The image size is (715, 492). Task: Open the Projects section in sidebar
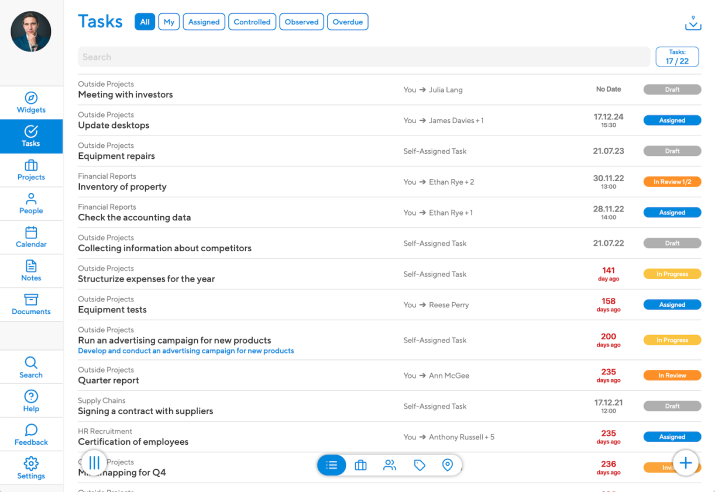(x=31, y=170)
